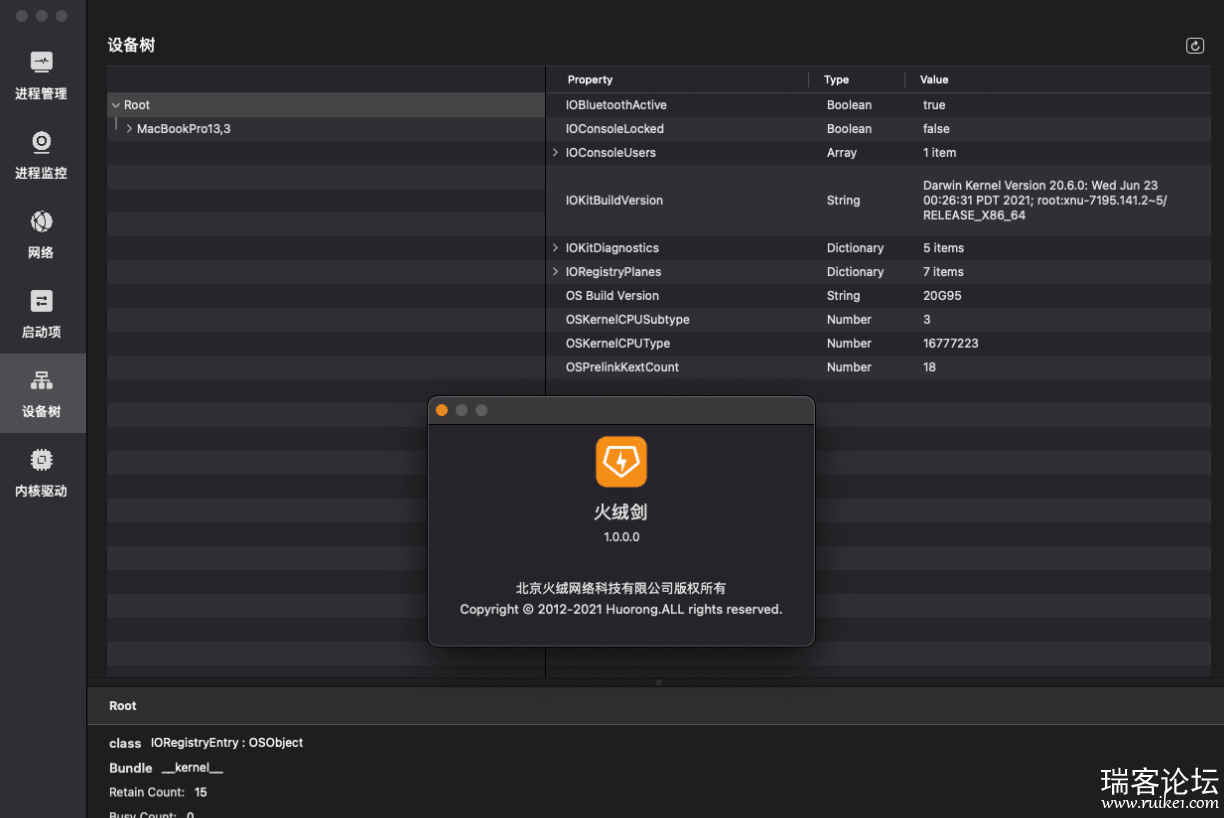Click the Property column header
Image resolution: width=1224 pixels, height=818 pixels.
(x=590, y=80)
